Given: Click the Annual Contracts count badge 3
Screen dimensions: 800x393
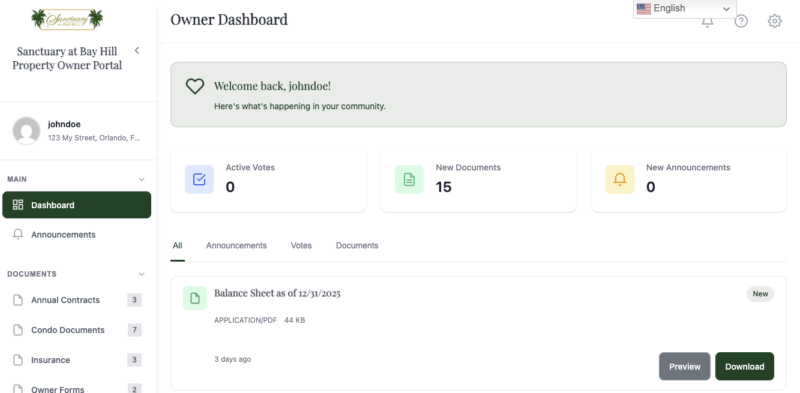Looking at the screenshot, I should (134, 300).
